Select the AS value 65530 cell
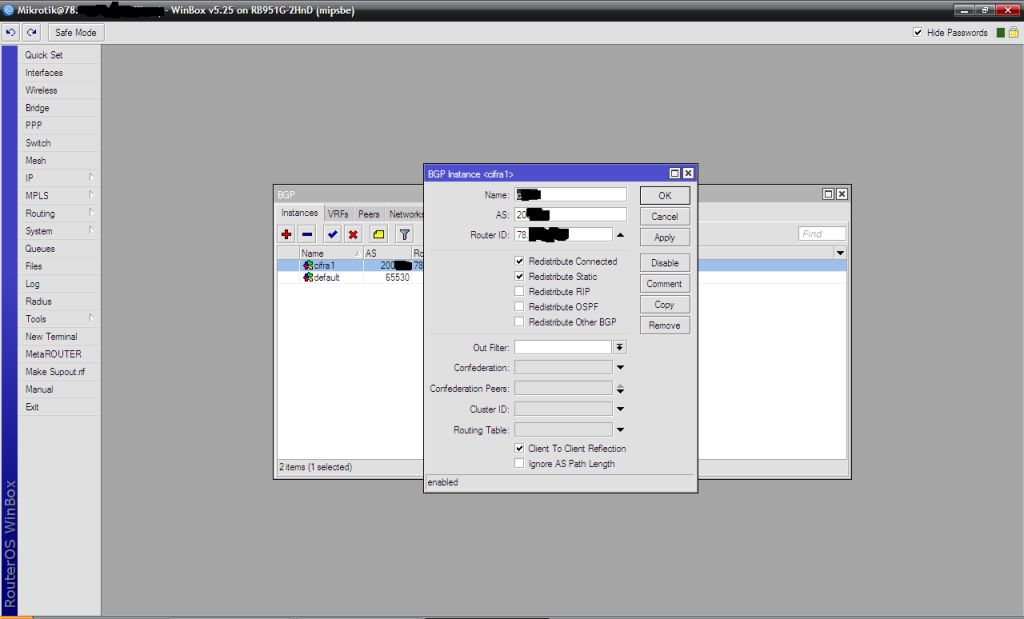 point(397,278)
